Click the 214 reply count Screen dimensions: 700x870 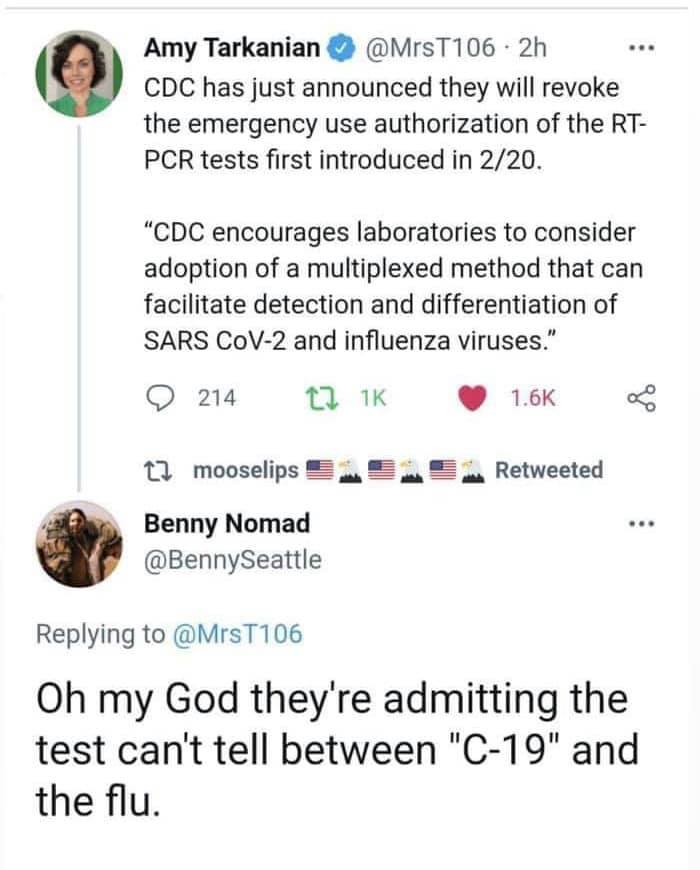click(216, 398)
